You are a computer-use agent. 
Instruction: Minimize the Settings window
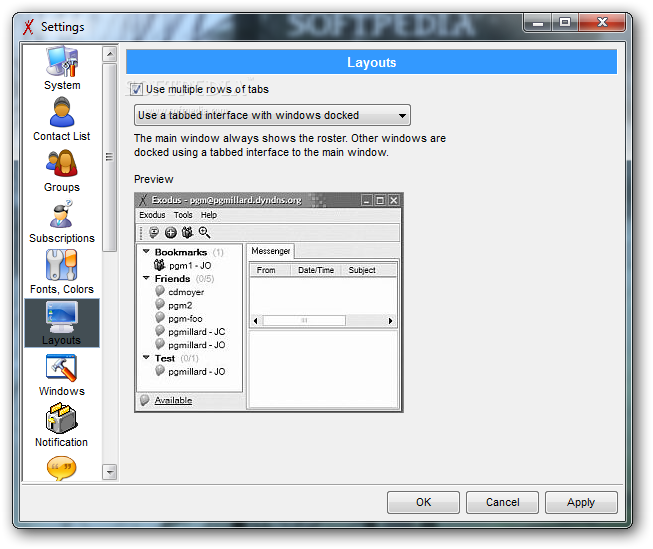[x=538, y=22]
